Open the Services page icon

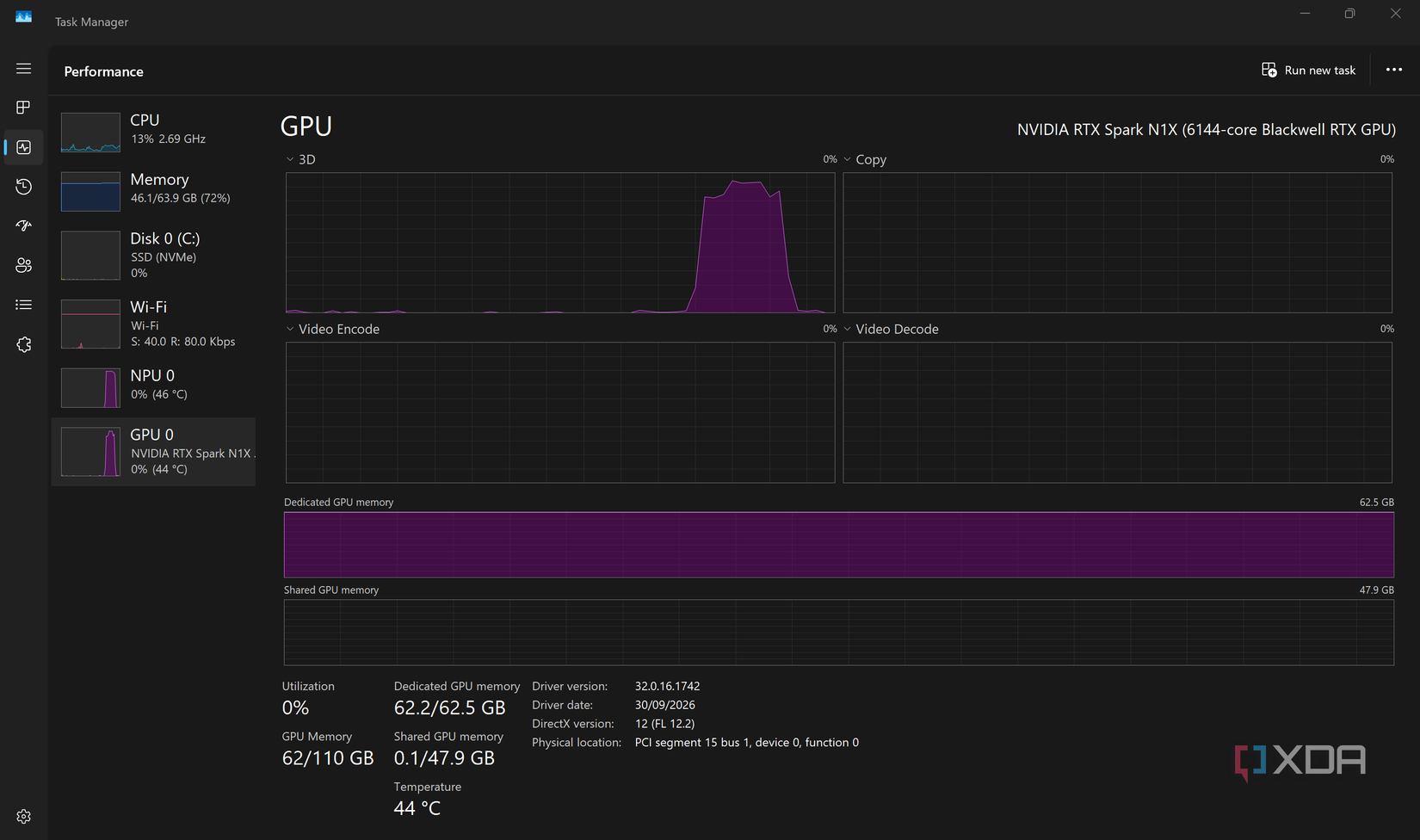click(x=24, y=344)
